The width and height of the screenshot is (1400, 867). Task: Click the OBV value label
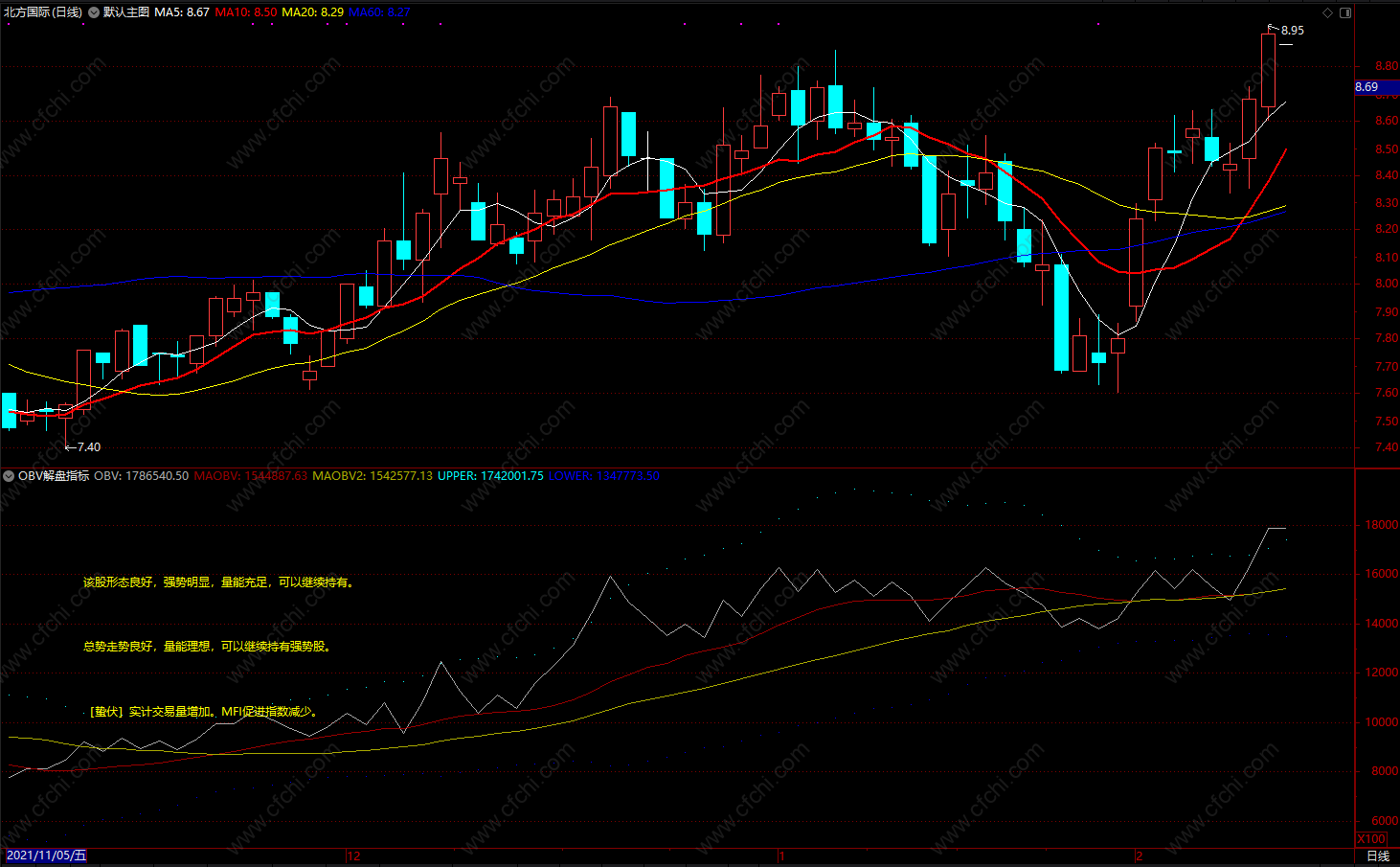click(141, 476)
